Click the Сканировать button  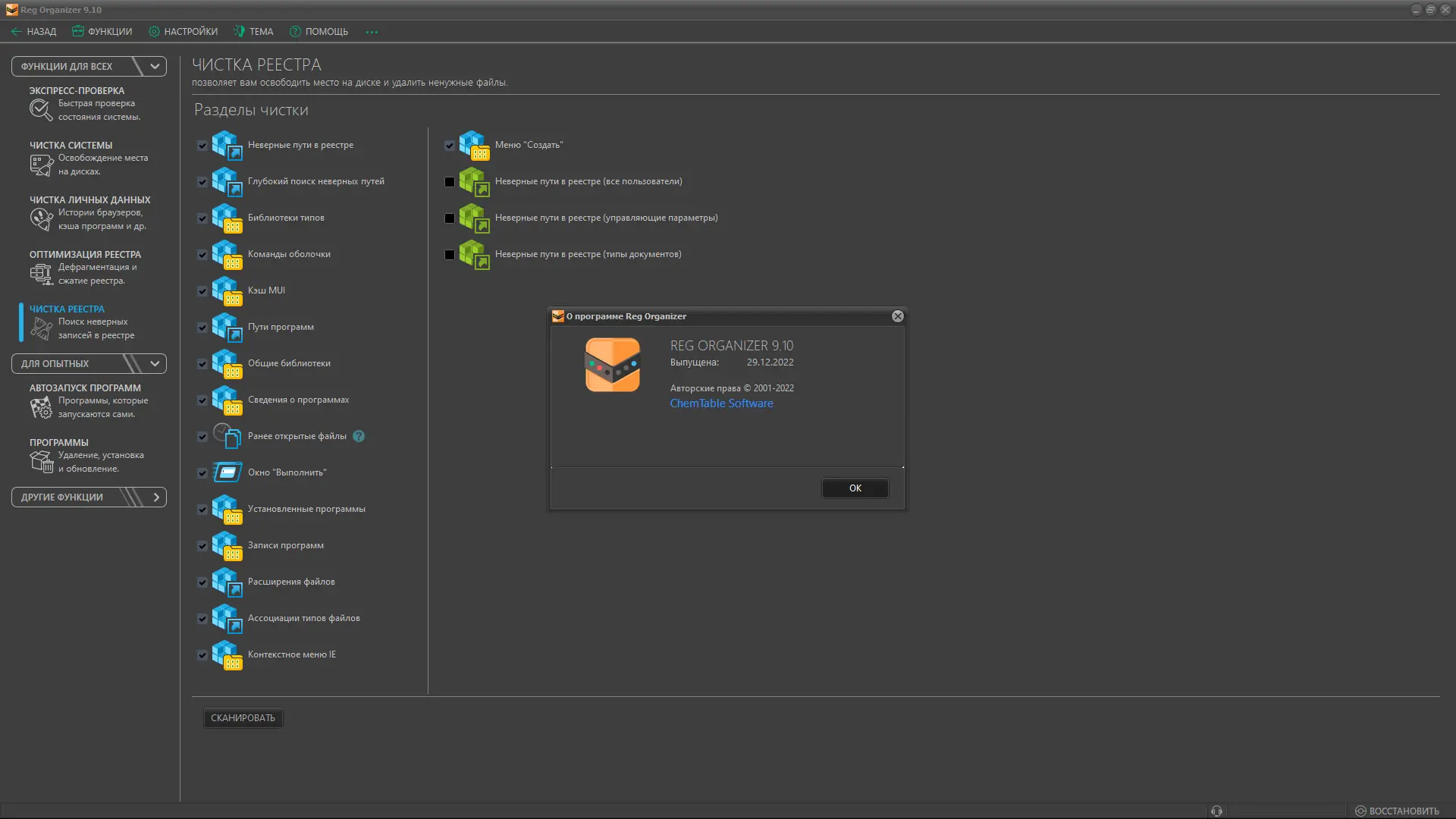tap(243, 717)
